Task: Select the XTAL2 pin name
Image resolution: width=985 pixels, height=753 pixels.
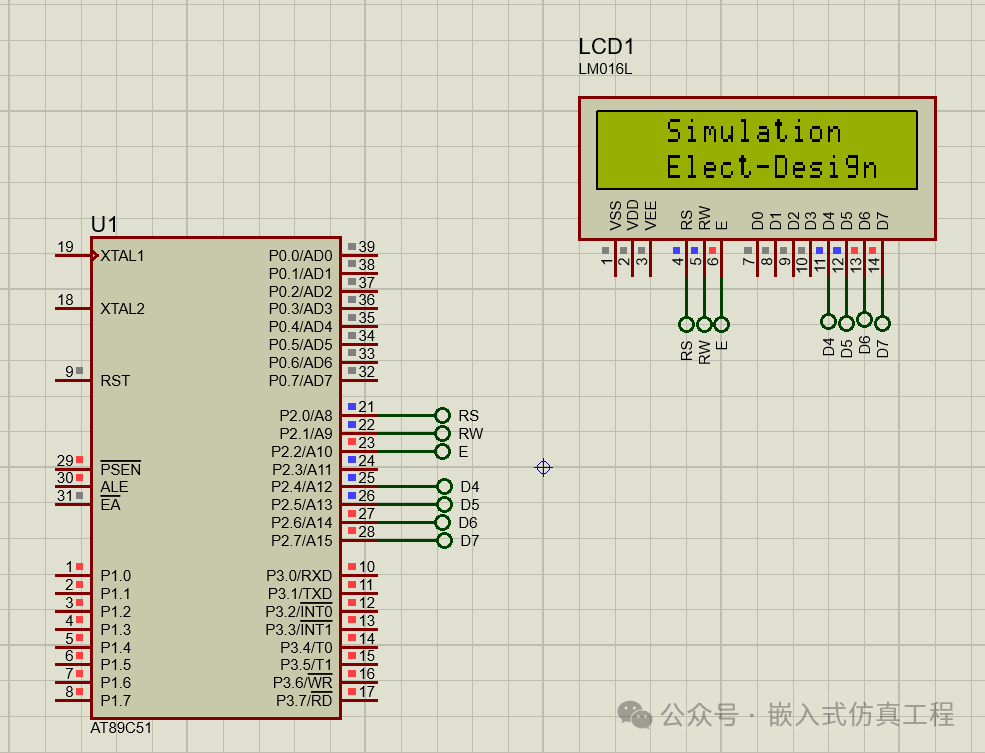Action: click(x=122, y=308)
